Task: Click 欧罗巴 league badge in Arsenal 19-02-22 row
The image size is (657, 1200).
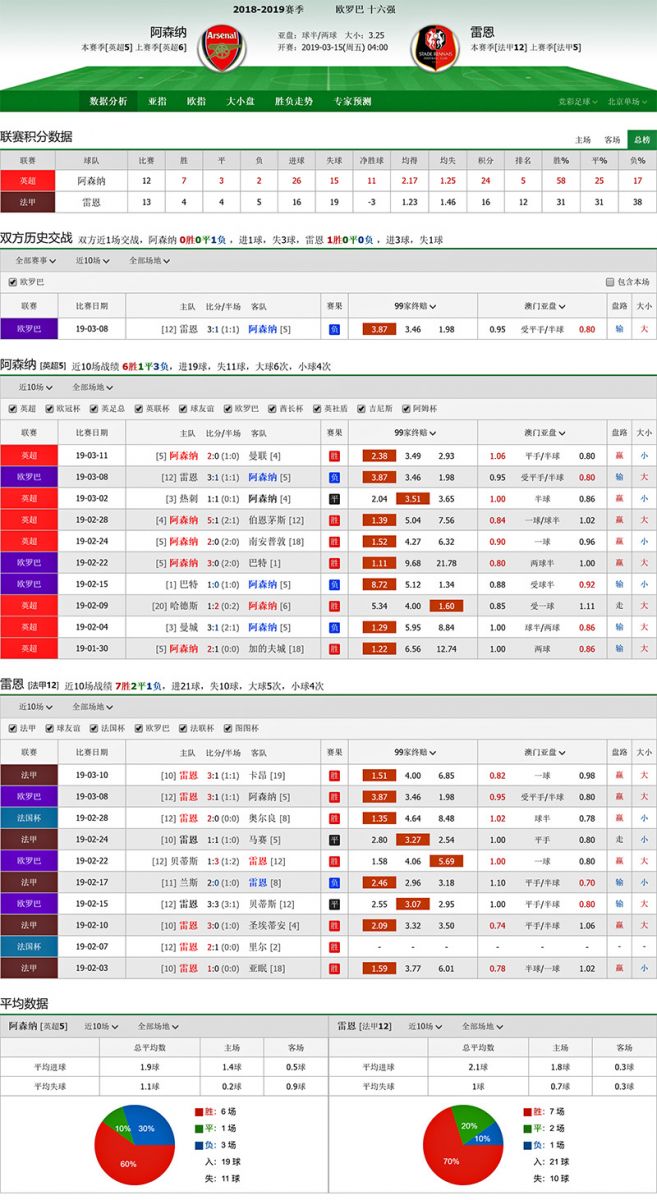Action: coord(29,563)
